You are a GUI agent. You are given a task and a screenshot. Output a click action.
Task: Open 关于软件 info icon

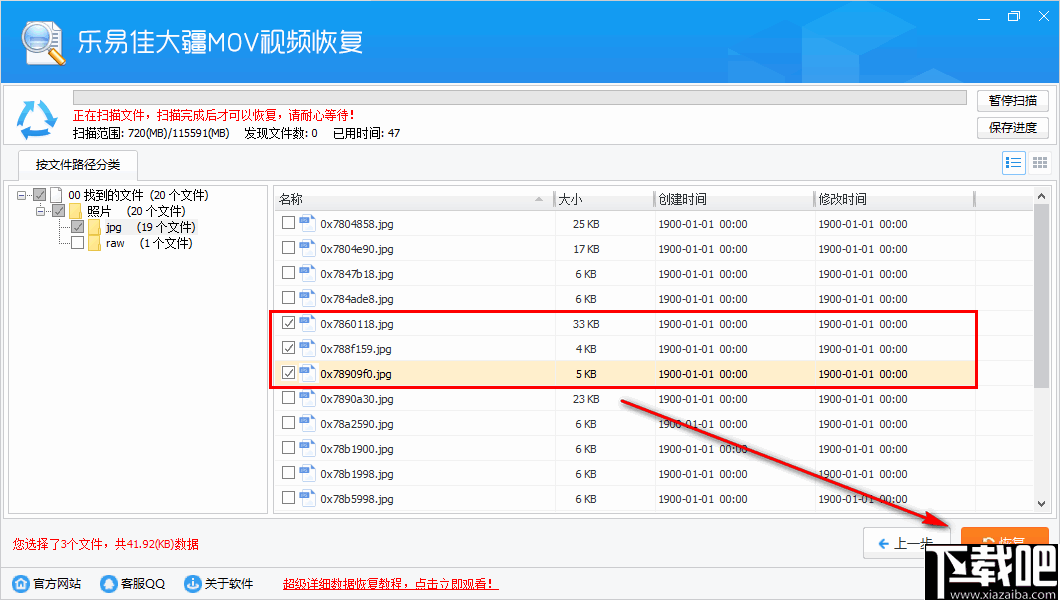tap(191, 584)
